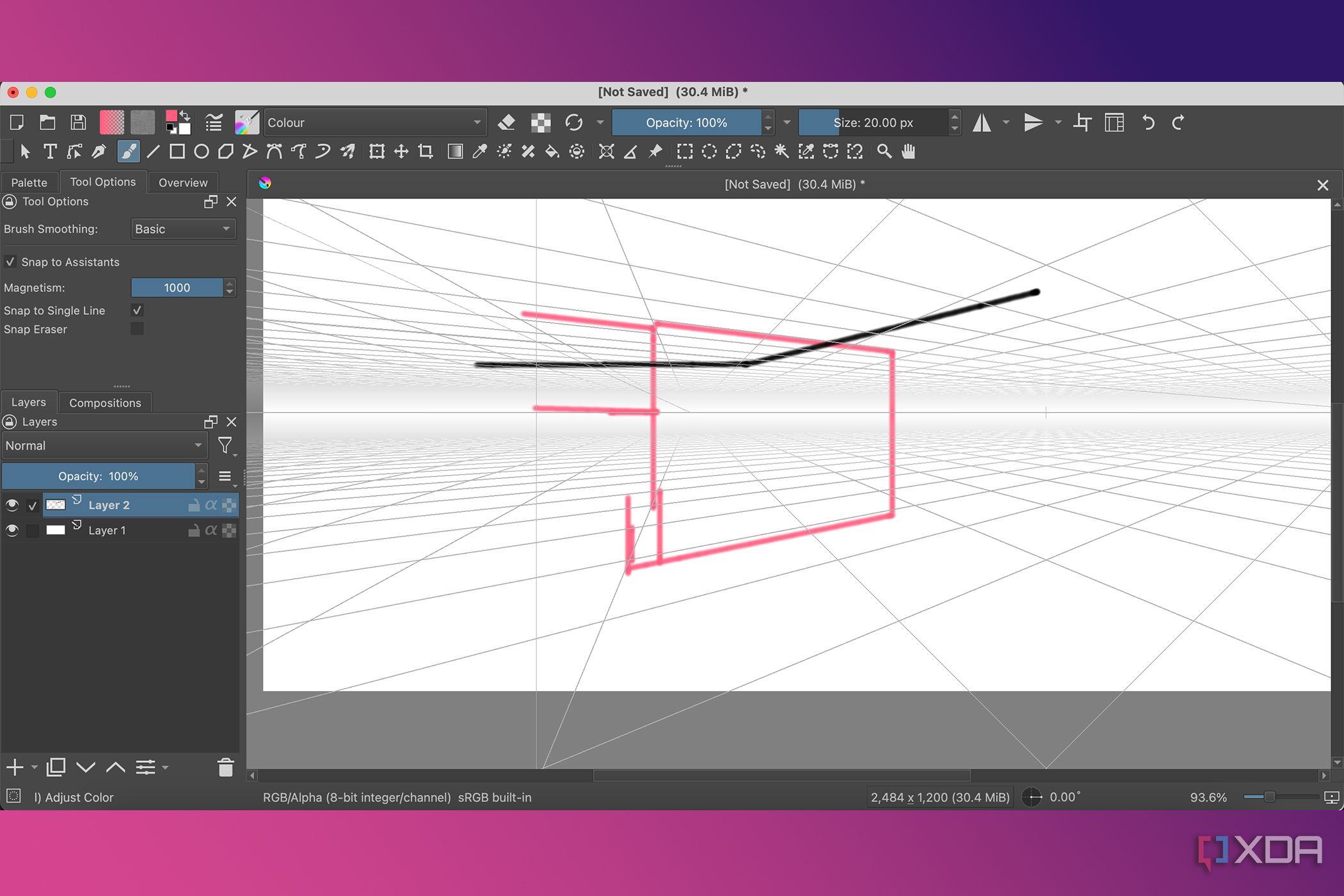Click the foreground pink color swatch
This screenshot has width=1344, height=896.
coord(171,116)
